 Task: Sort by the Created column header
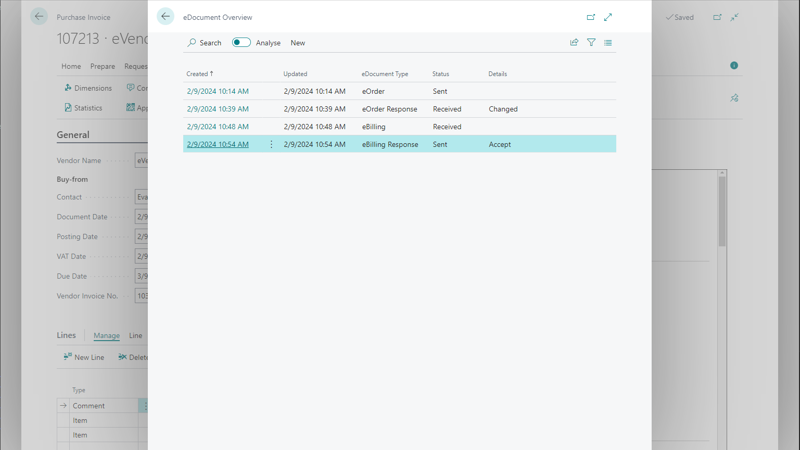198,74
